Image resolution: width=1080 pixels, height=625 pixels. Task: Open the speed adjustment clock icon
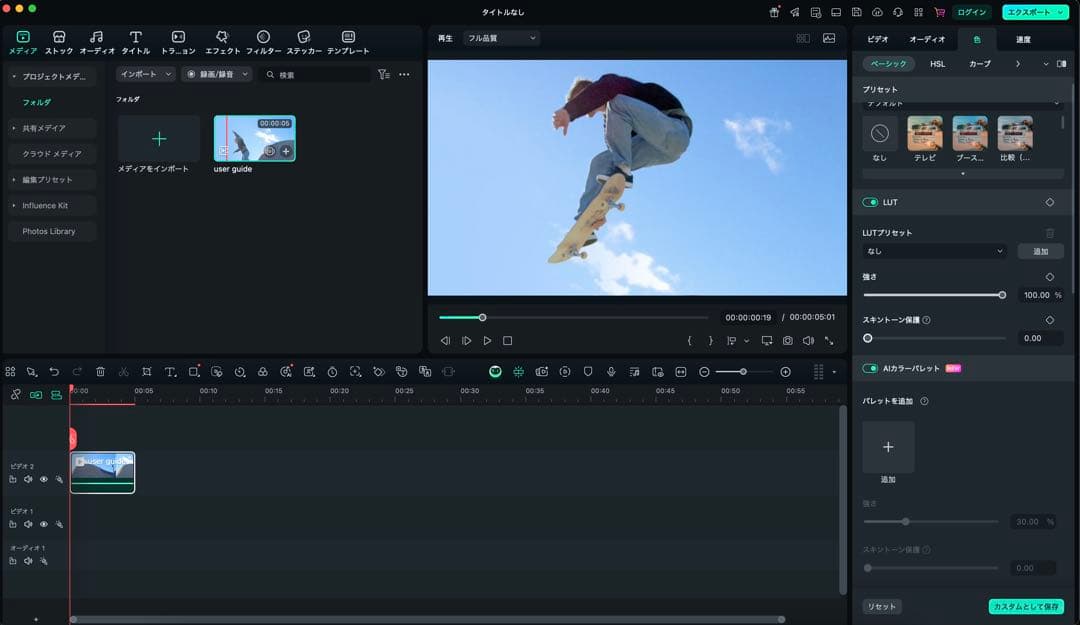coord(239,371)
